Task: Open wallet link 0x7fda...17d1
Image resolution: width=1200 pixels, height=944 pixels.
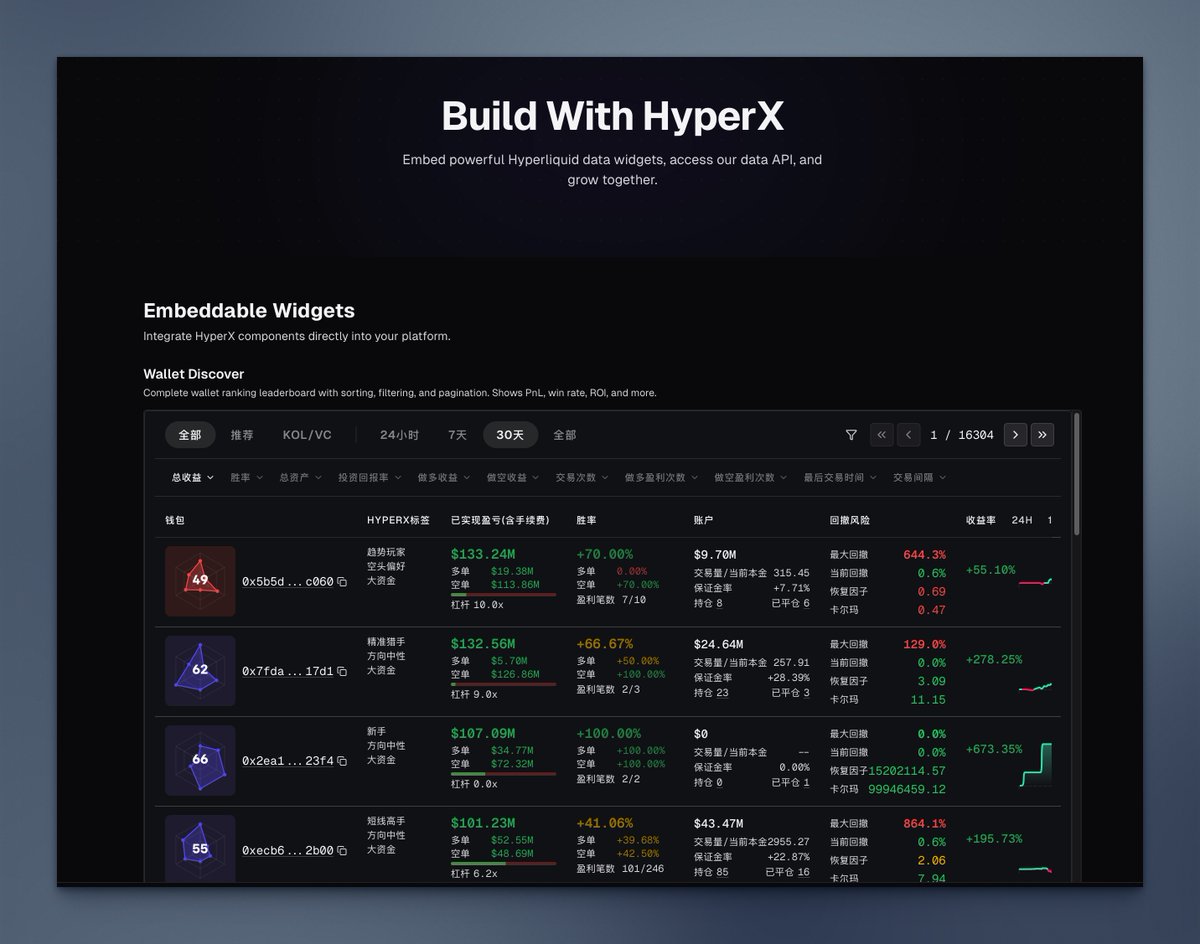Action: tap(287, 672)
